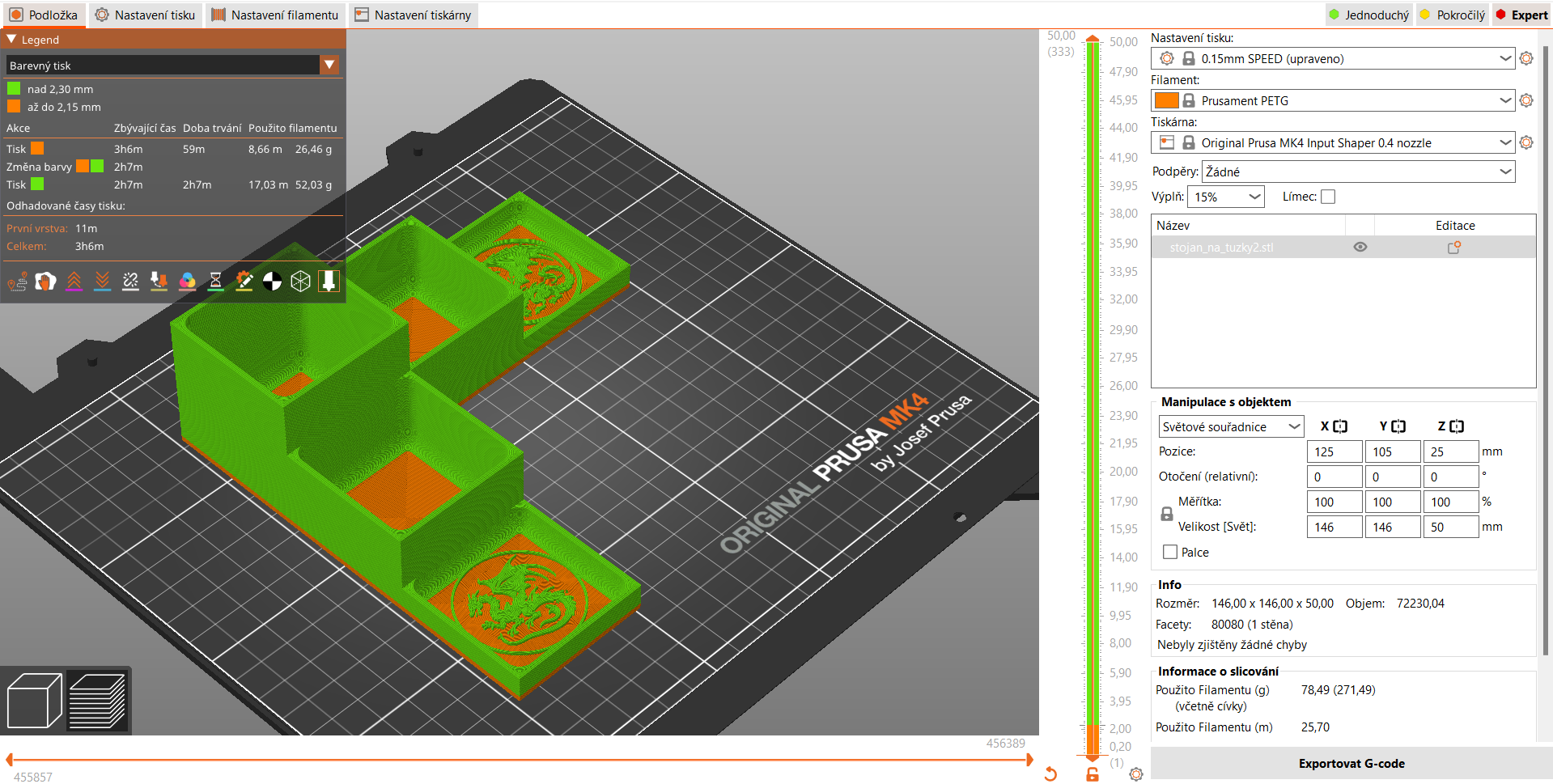The width and height of the screenshot is (1553, 784).
Task: Click the Pozice X field showing 125
Action: [x=1334, y=451]
